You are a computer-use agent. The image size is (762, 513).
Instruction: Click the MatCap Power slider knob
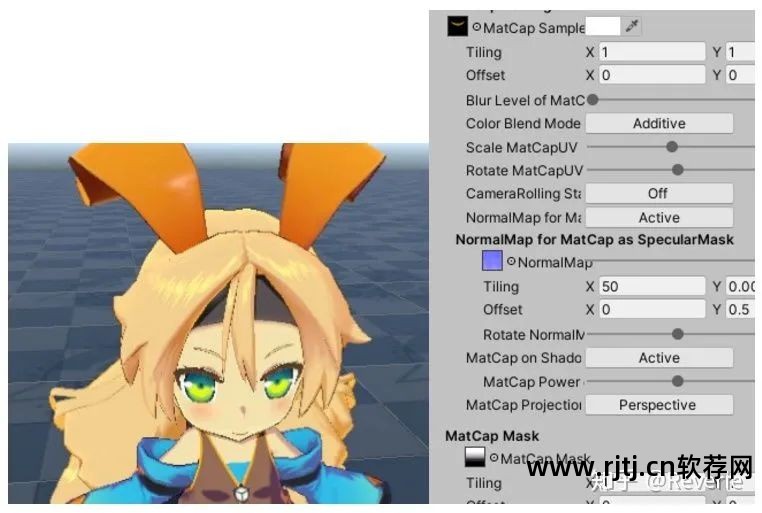[x=678, y=381]
